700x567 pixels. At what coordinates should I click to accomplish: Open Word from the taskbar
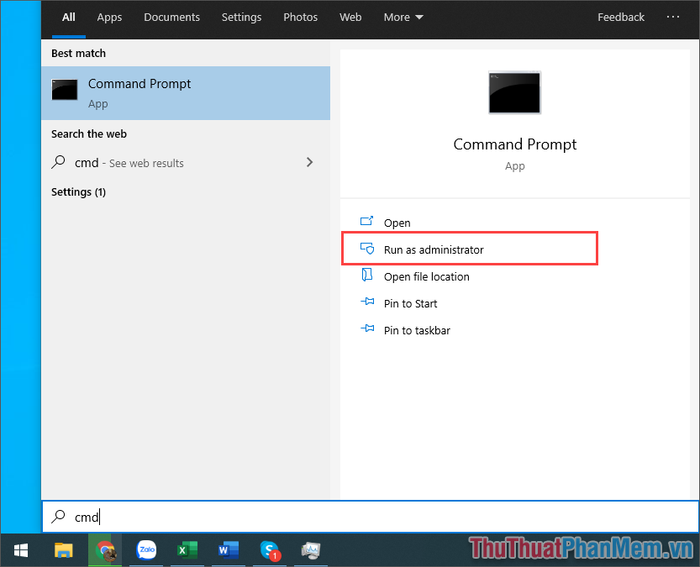228,550
